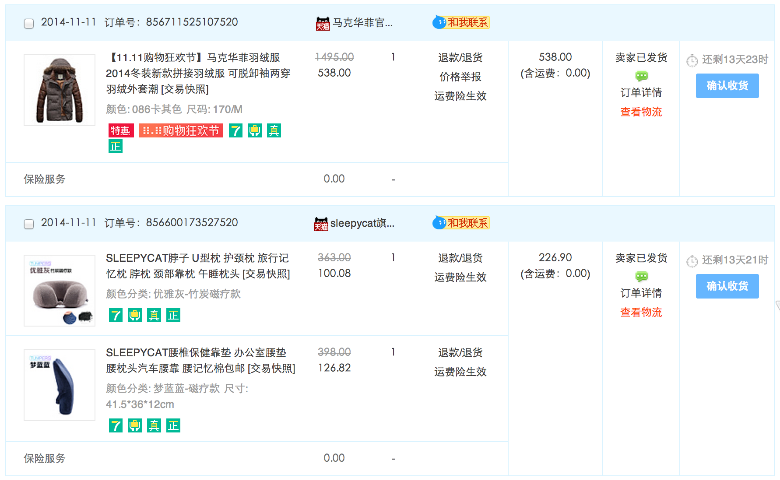This screenshot has height=480, width=780.
Task: Request 退款/退货 for the 腰椎保健靠垫
Action: (x=460, y=353)
